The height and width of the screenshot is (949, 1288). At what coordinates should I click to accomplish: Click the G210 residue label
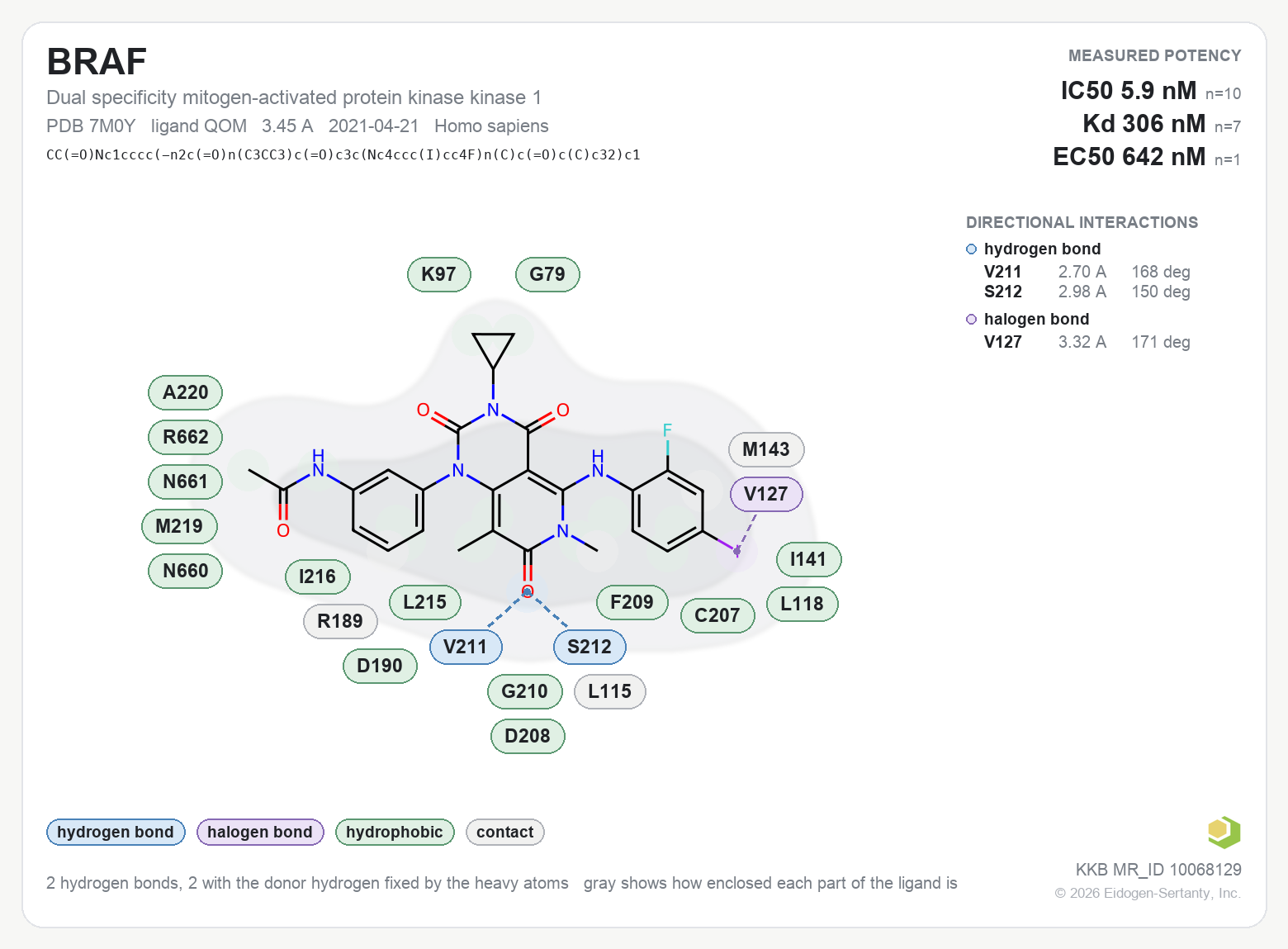(525, 691)
